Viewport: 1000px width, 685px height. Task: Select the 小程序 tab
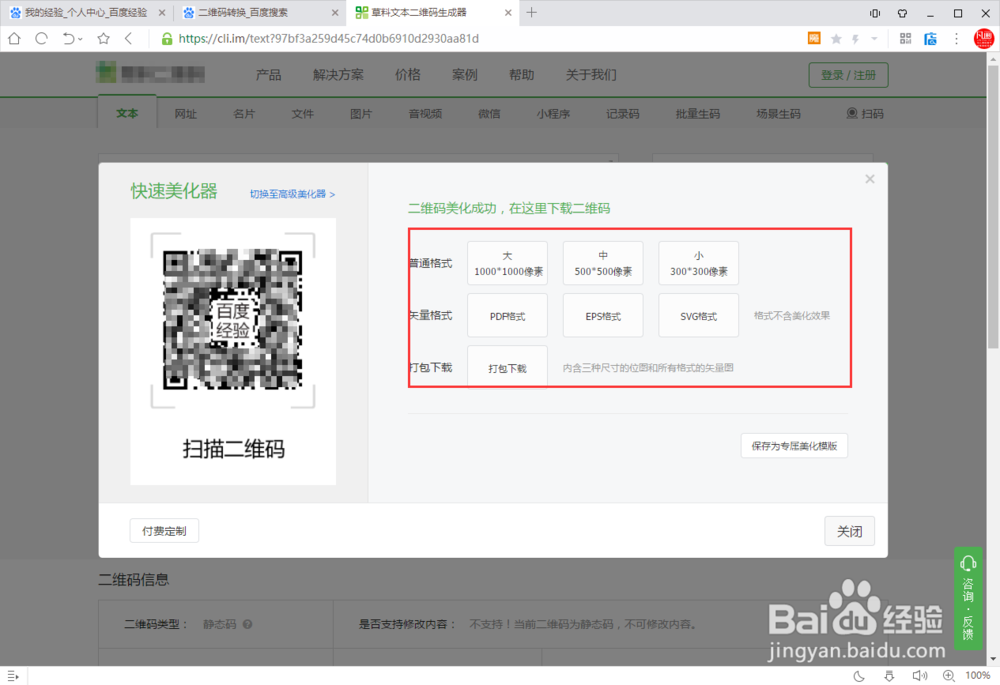pyautogui.click(x=553, y=114)
